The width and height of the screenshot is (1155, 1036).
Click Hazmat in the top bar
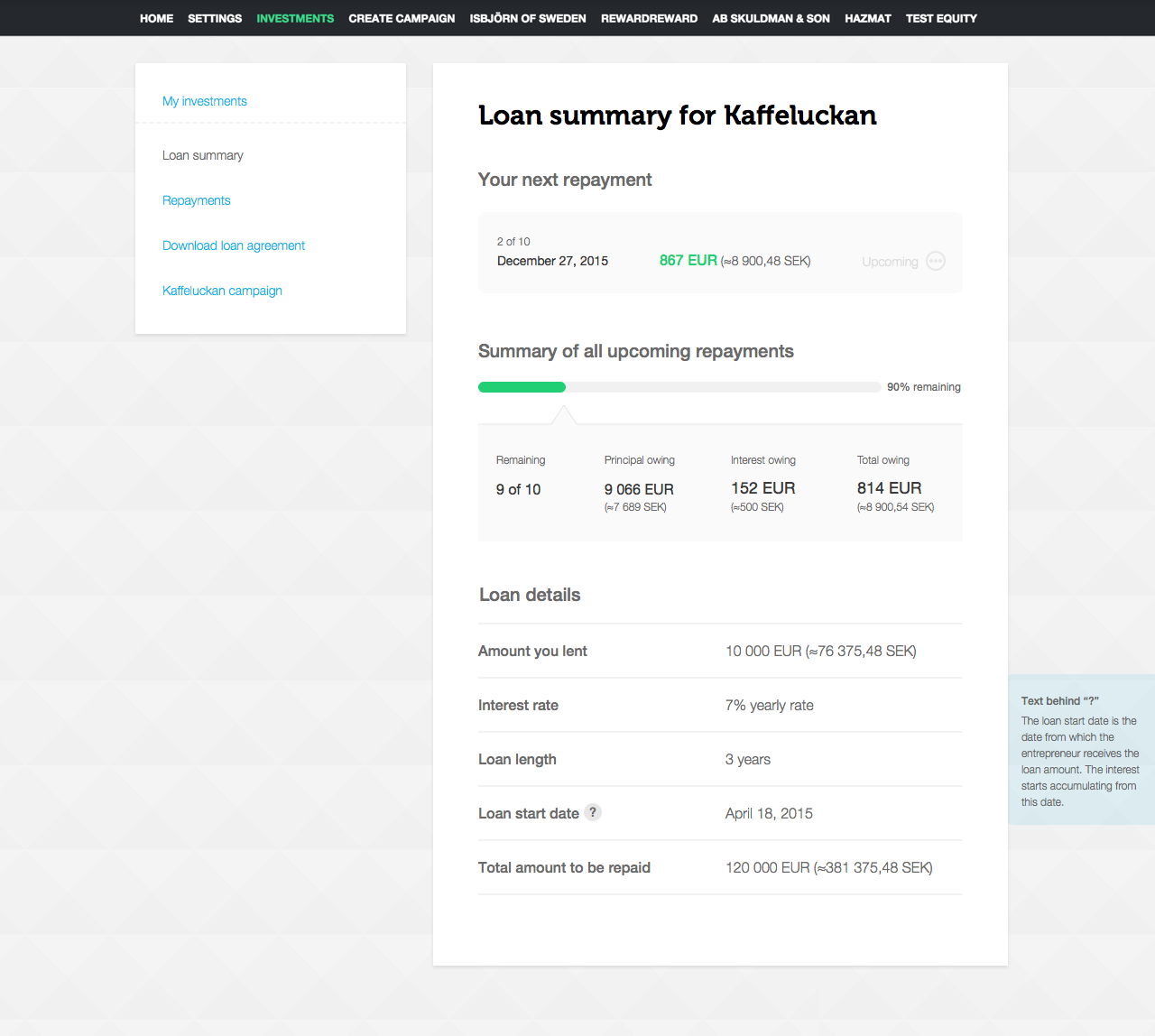(x=867, y=18)
